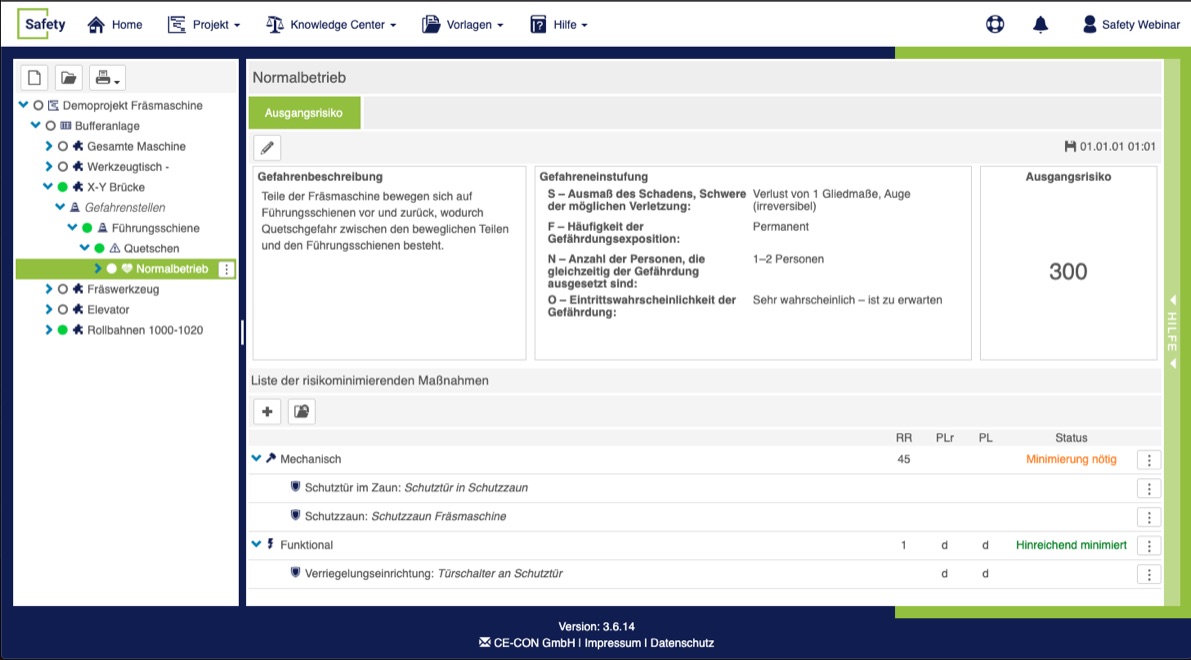The image size is (1191, 660).
Task: Click Verriegelungseinrichtung Türschalter measure
Action: 434,573
